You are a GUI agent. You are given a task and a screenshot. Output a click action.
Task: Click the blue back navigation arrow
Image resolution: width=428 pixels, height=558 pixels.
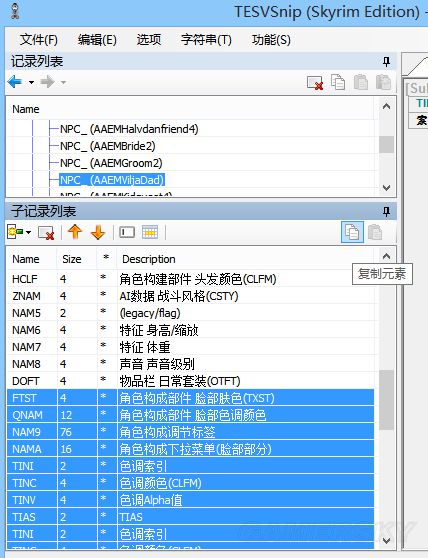pyautogui.click(x=15, y=82)
